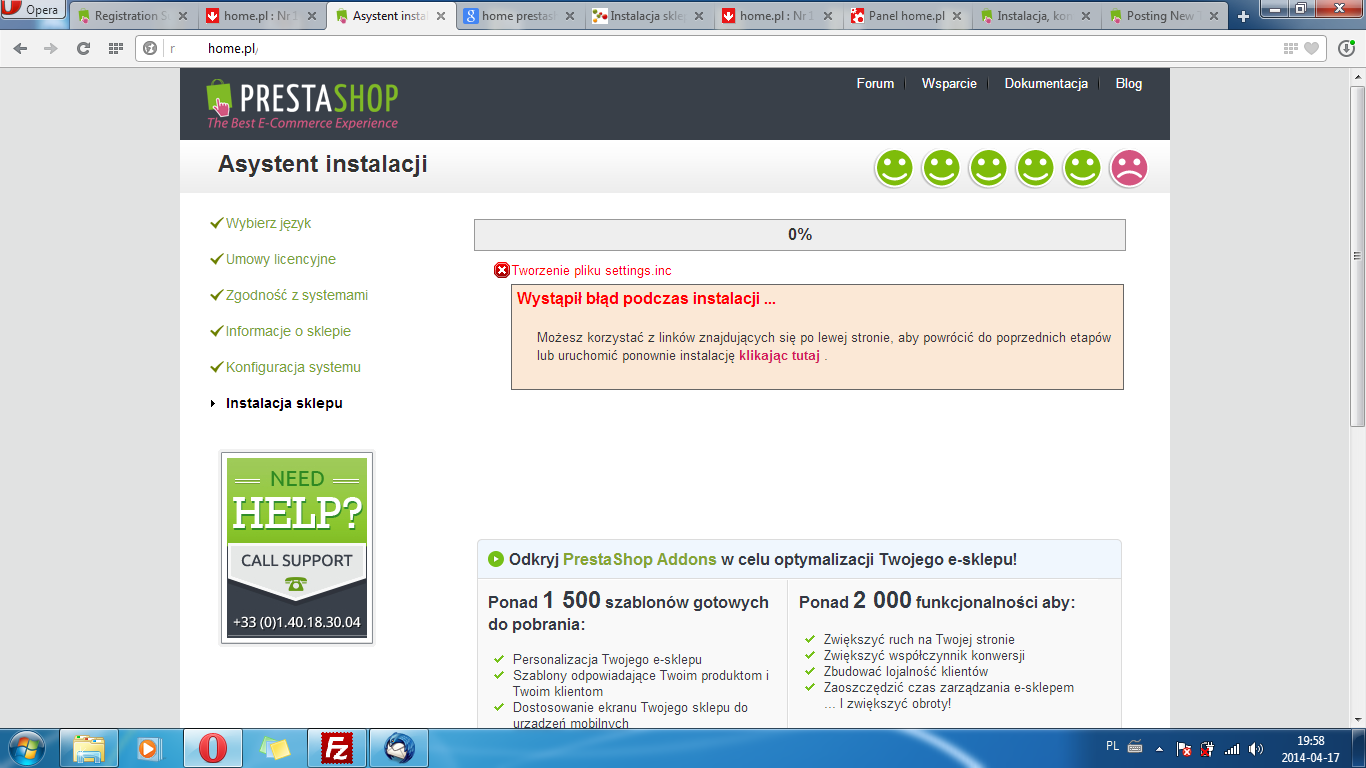
Task: Click 'Personalizacja Twojego e-sklepu' list item
Action: coord(607,659)
